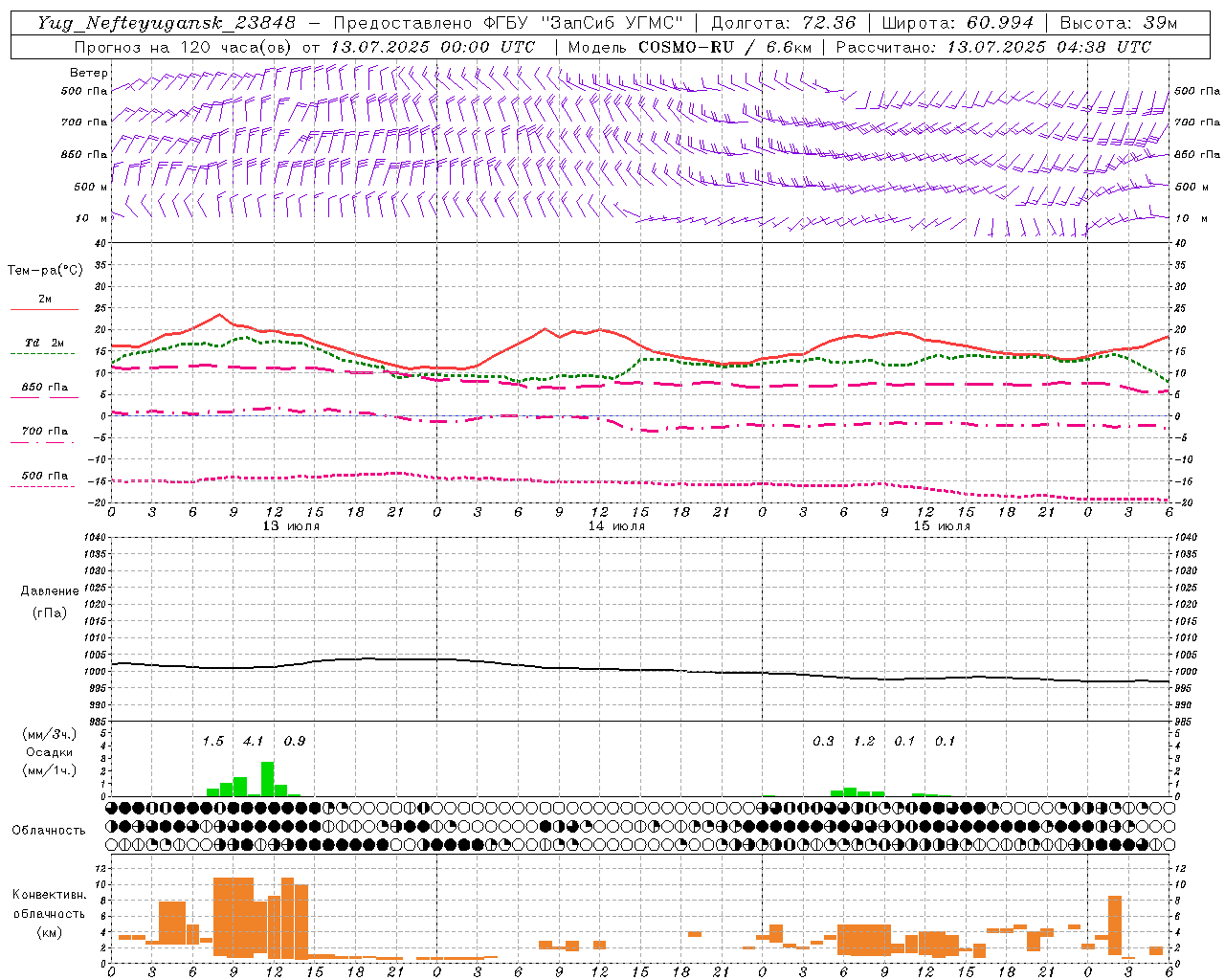Click computed time Рассчитано: 13.07.2025 04:38 UTC

[993, 47]
